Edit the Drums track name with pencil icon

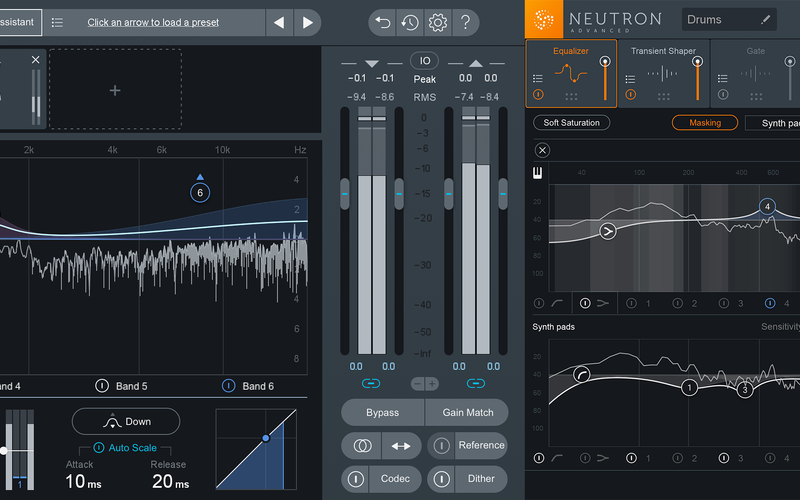click(x=765, y=19)
